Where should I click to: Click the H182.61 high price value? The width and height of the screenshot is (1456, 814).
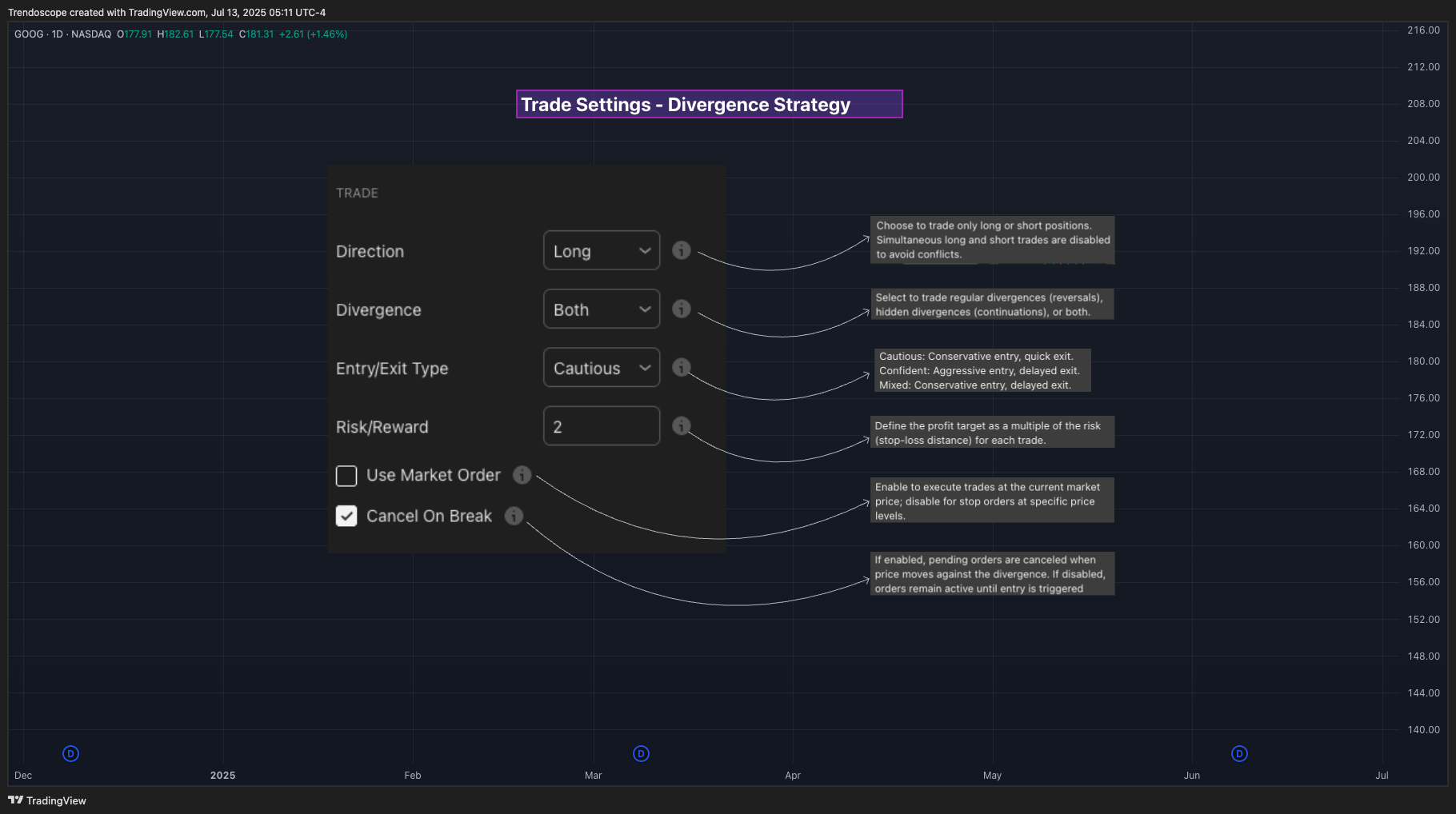[x=175, y=34]
